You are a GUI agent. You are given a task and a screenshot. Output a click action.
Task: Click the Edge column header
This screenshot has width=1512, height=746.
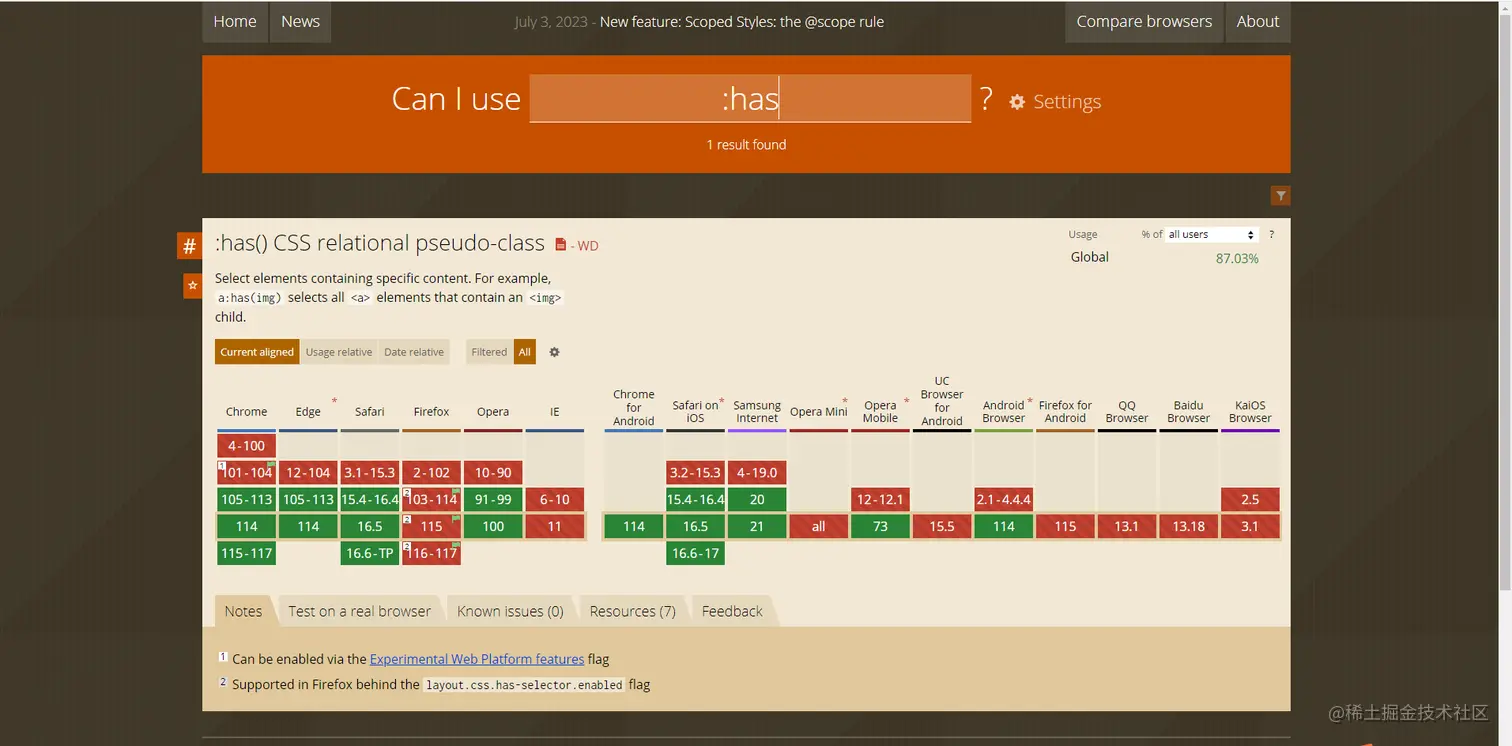308,412
